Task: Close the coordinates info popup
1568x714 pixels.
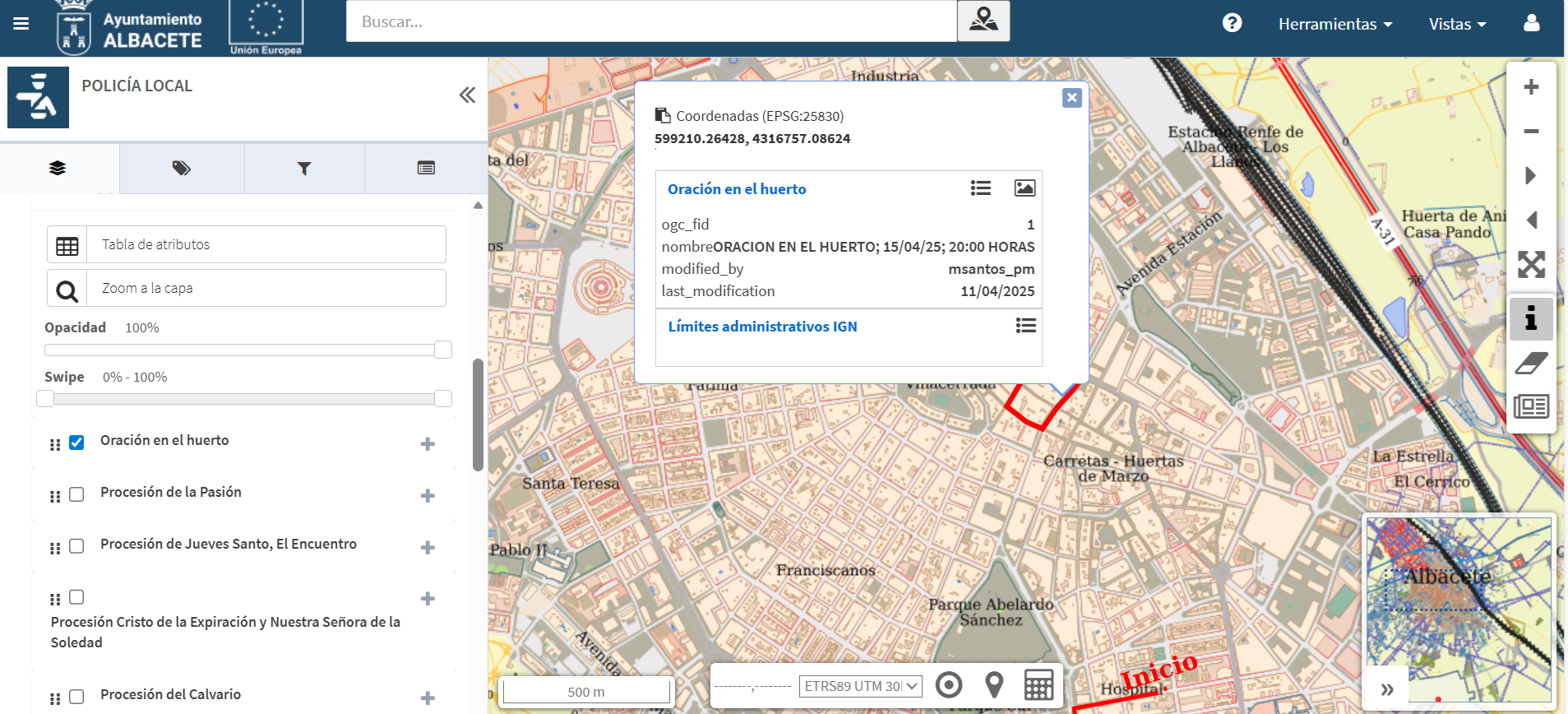Action: point(1071,98)
